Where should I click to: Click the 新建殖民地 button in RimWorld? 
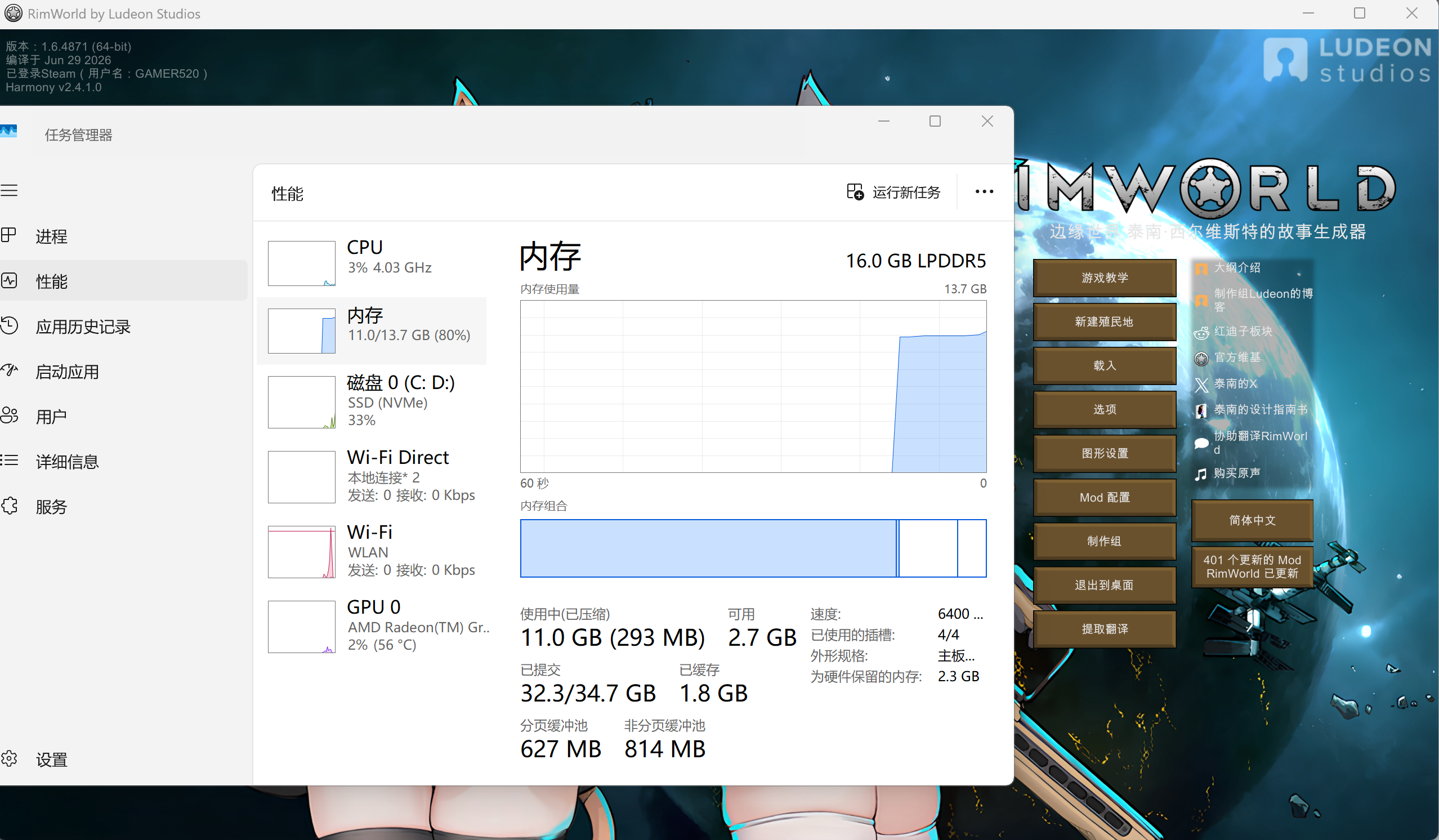pos(1104,321)
